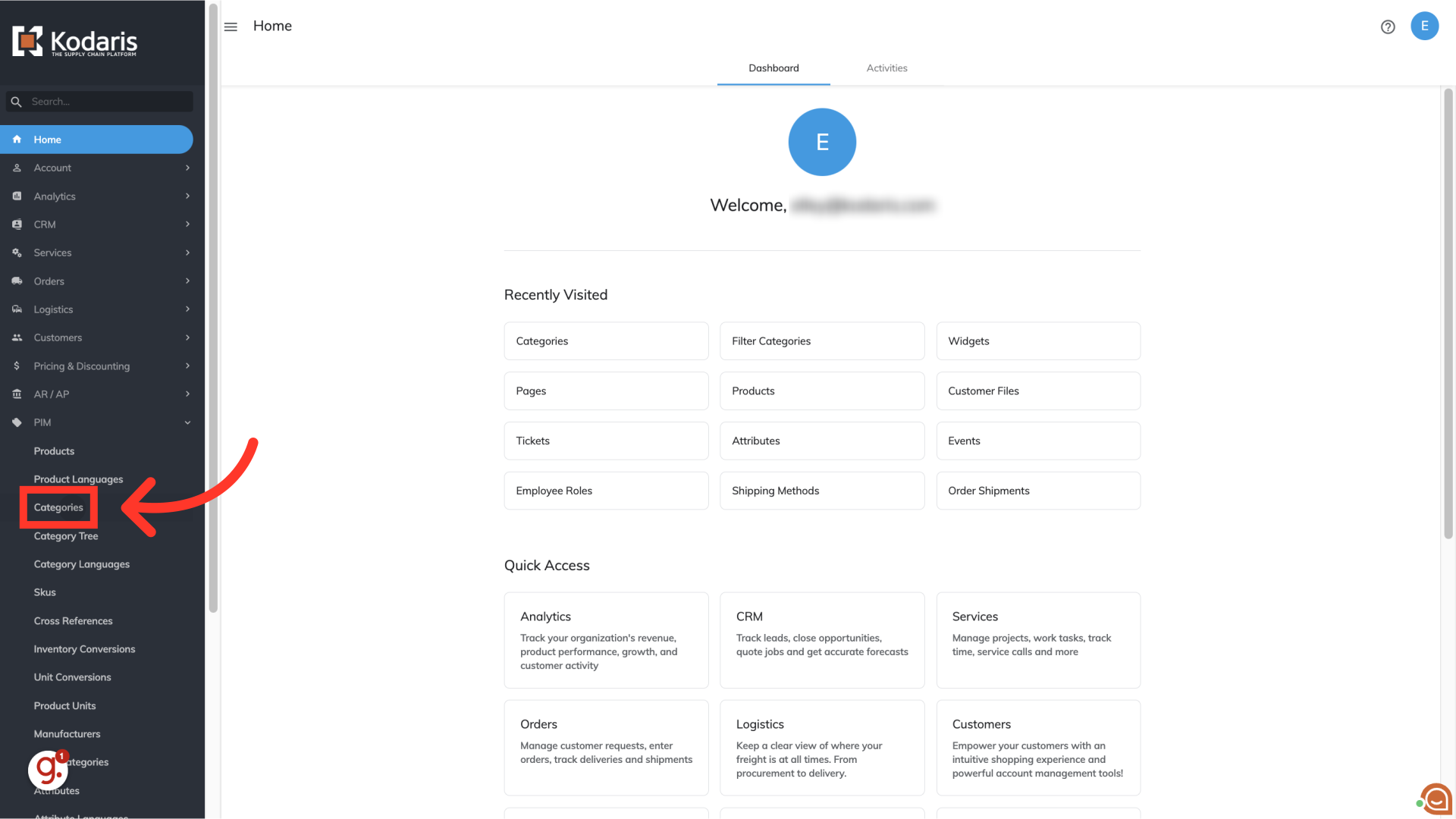This screenshot has height=819, width=1456.
Task: Click the Orders truck icon
Action: click(x=17, y=281)
